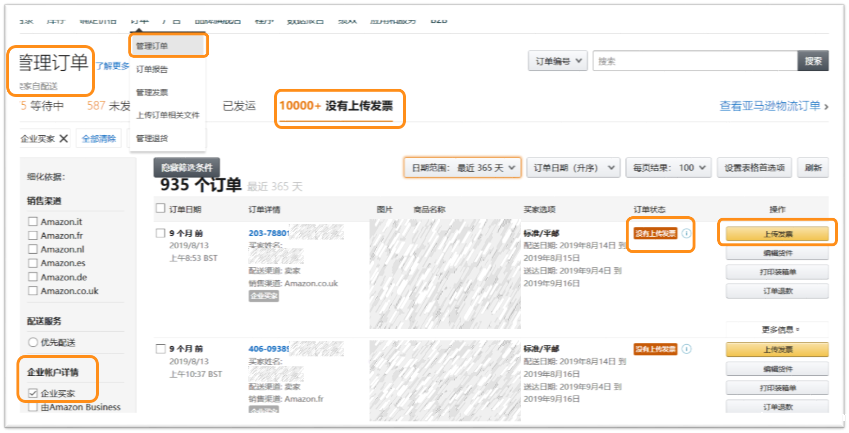Open the 订单编号 search type dropdown
849x433 pixels.
pyautogui.click(x=557, y=61)
